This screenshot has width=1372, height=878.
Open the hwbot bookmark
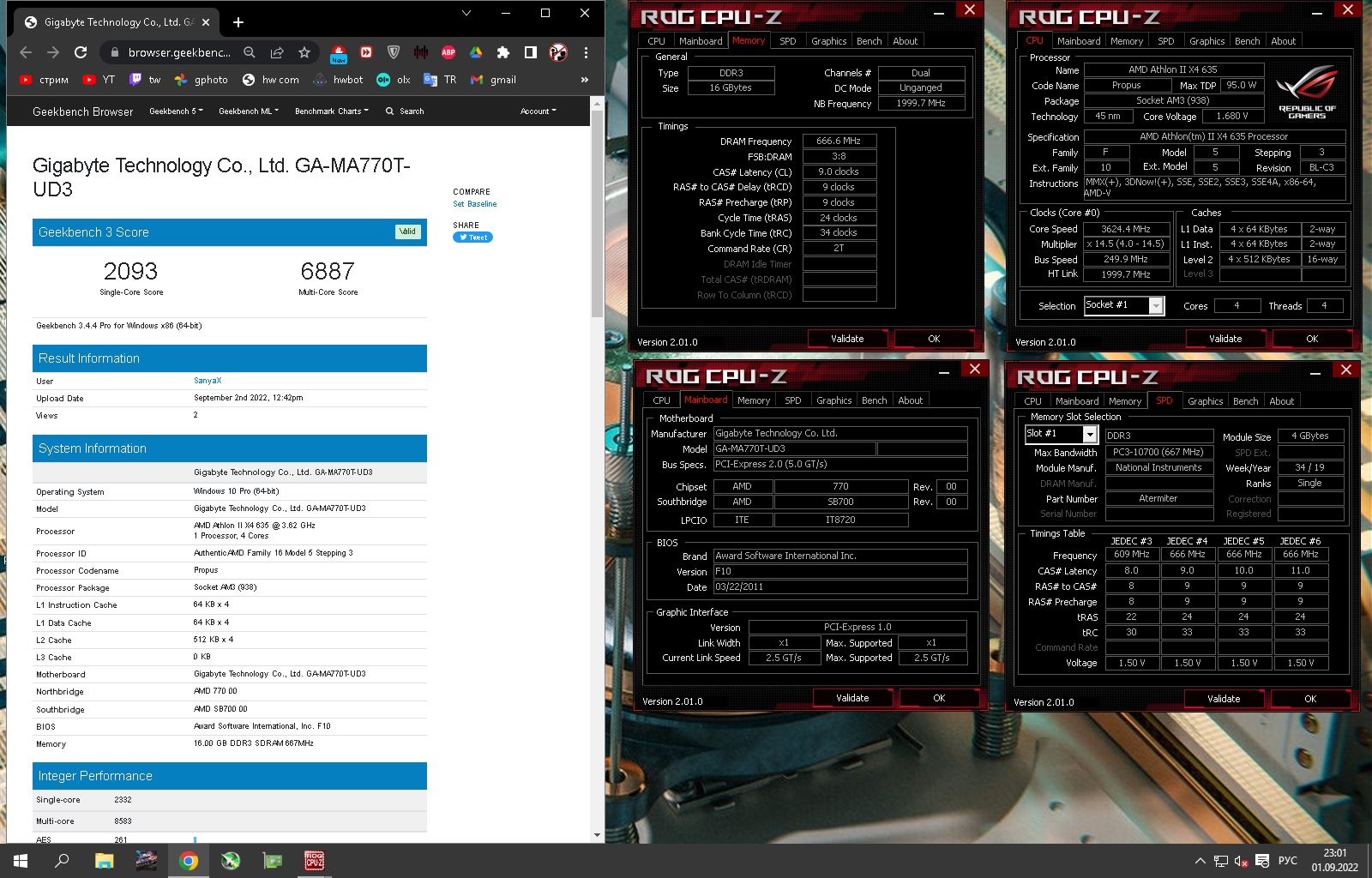click(x=338, y=80)
